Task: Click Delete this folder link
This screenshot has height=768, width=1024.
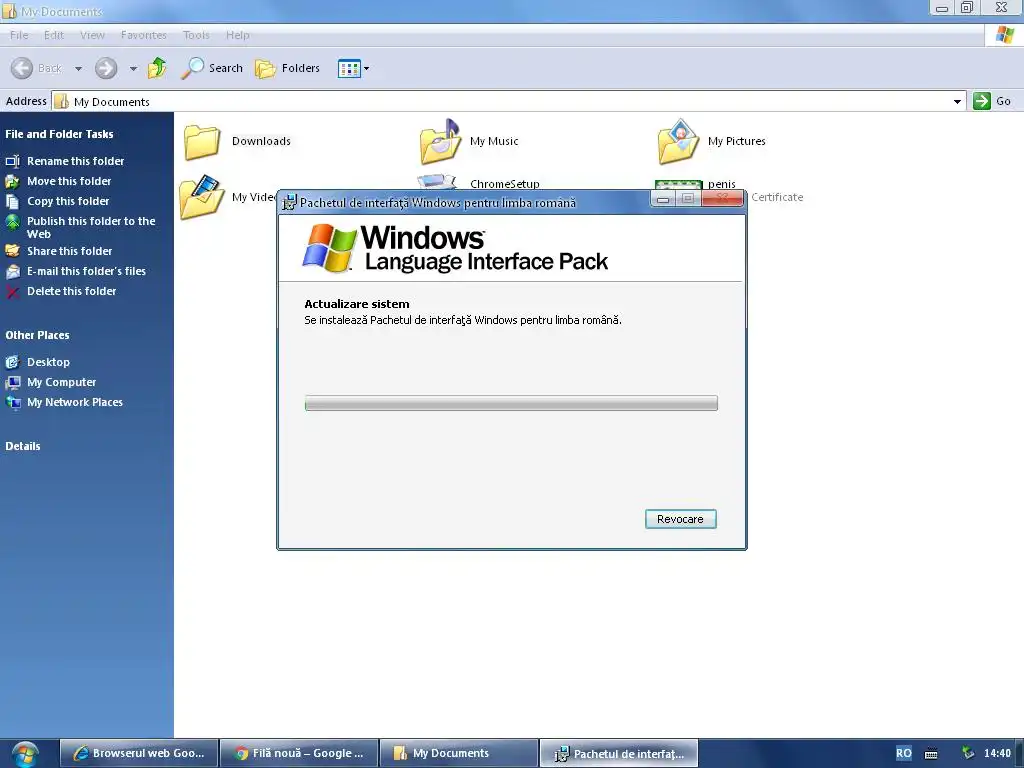Action: pos(71,291)
